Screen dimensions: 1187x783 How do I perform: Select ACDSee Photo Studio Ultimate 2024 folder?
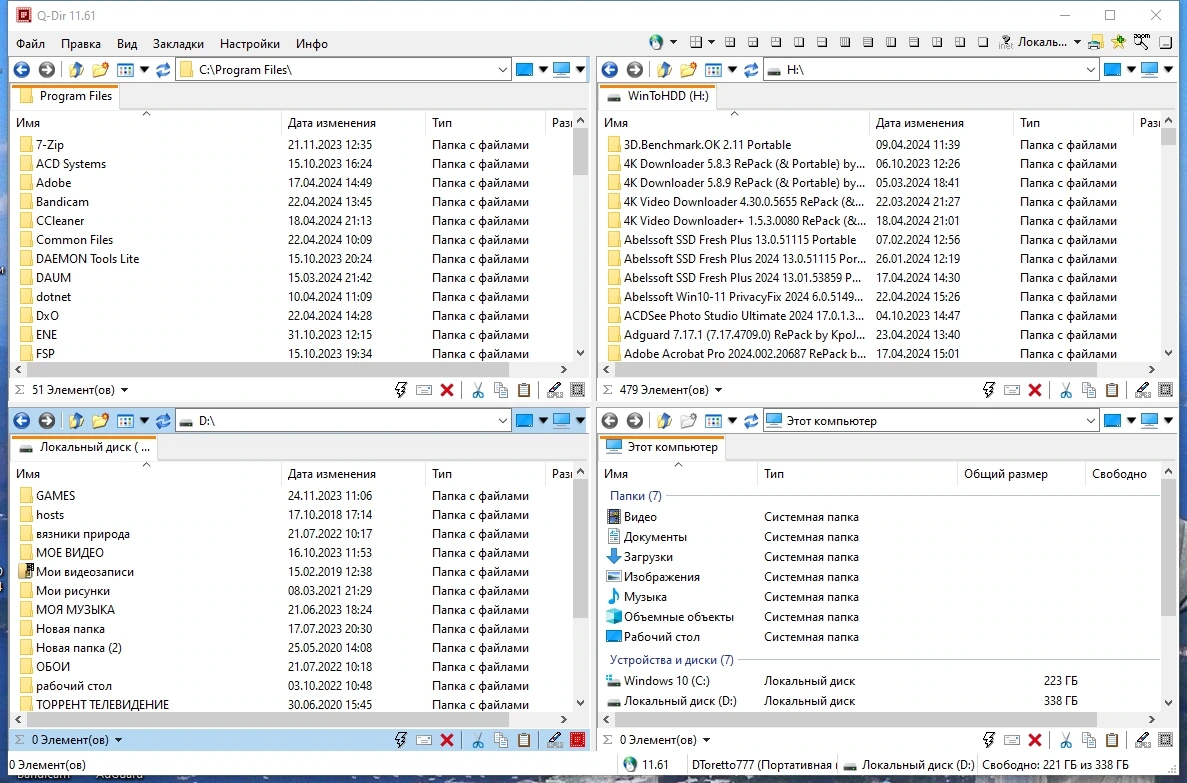[x=743, y=316]
